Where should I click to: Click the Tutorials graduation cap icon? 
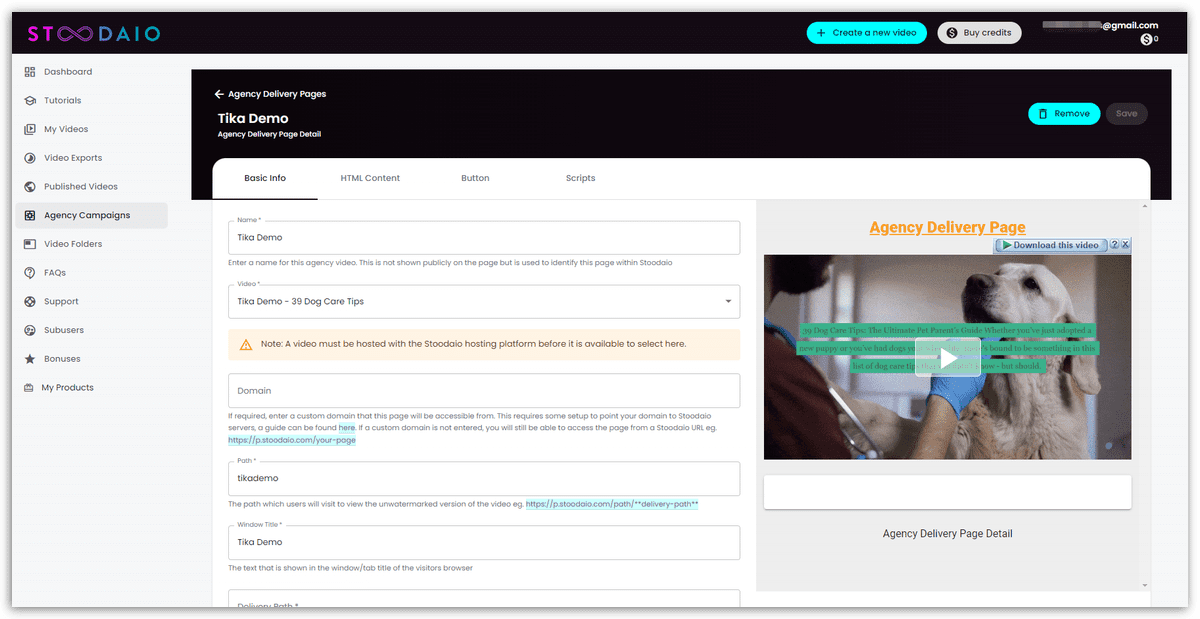(x=30, y=100)
